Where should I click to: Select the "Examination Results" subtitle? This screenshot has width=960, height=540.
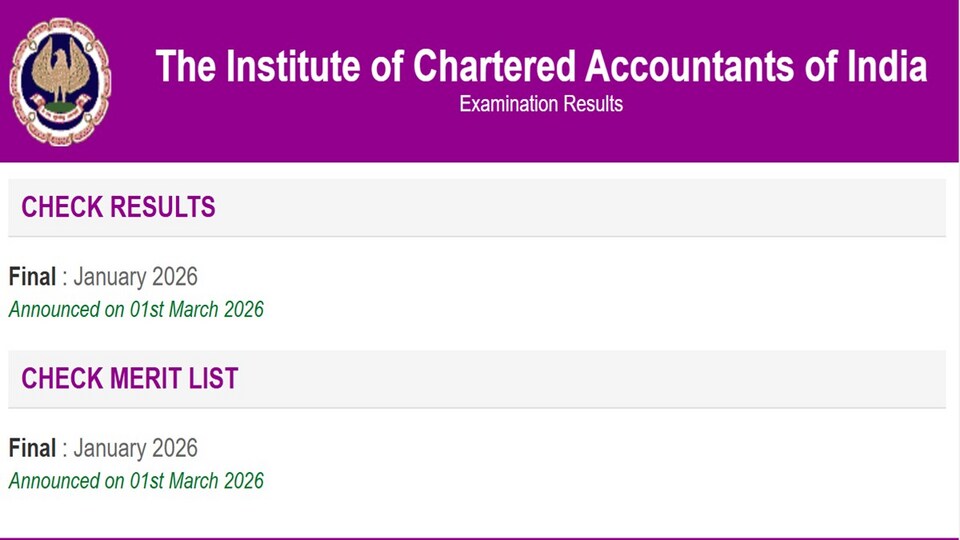click(541, 104)
